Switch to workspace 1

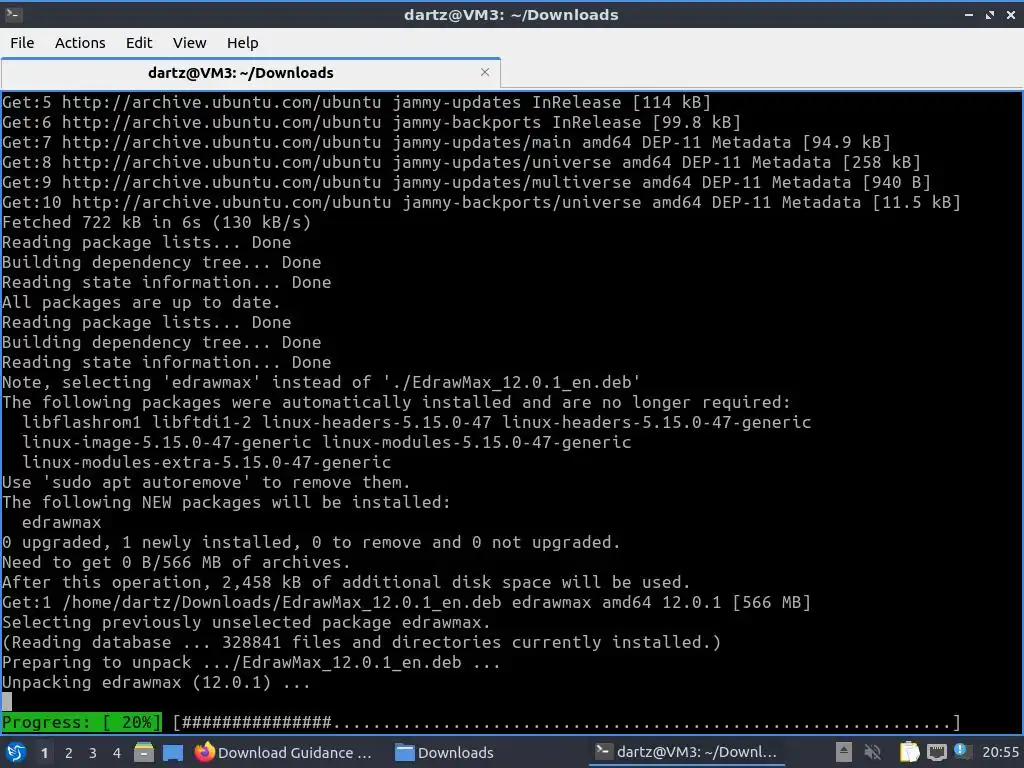(x=44, y=753)
